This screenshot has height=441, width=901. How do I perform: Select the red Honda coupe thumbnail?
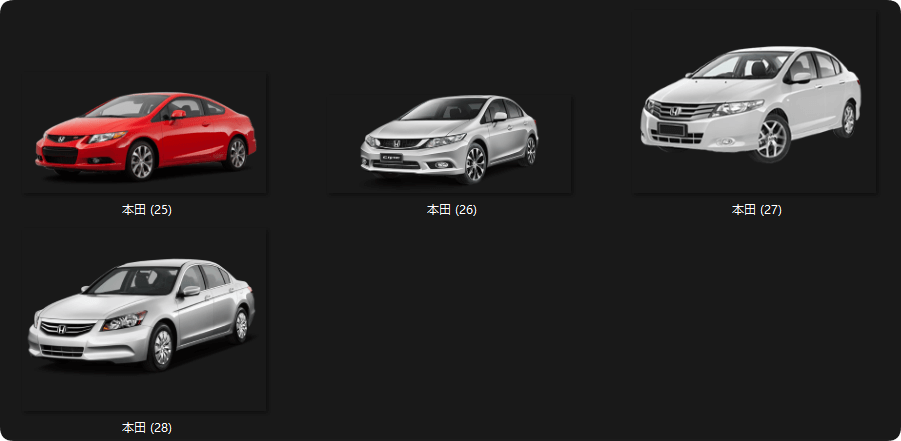pos(146,133)
